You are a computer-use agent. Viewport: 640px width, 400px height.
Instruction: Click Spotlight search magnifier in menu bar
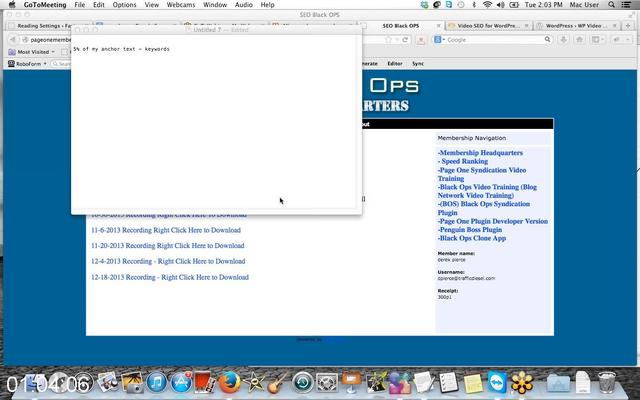pos(611,4)
